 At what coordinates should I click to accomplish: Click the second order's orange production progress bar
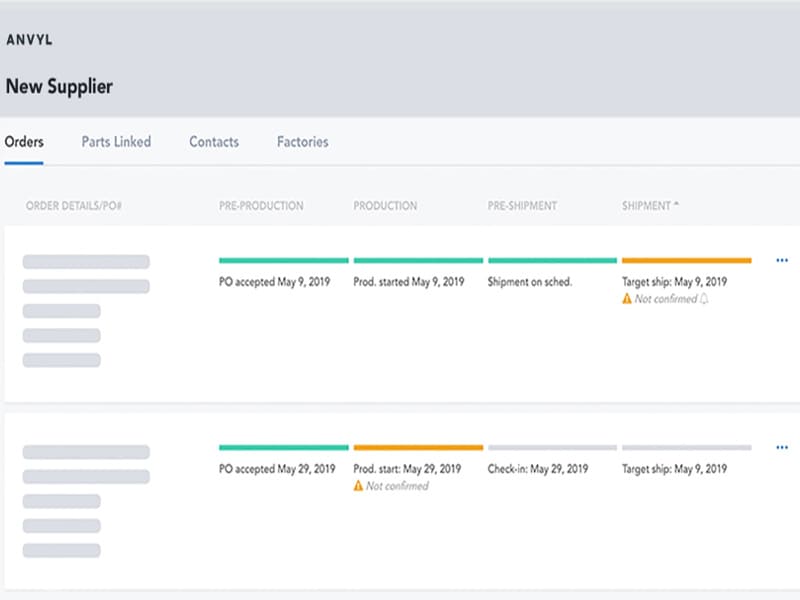(x=418, y=448)
